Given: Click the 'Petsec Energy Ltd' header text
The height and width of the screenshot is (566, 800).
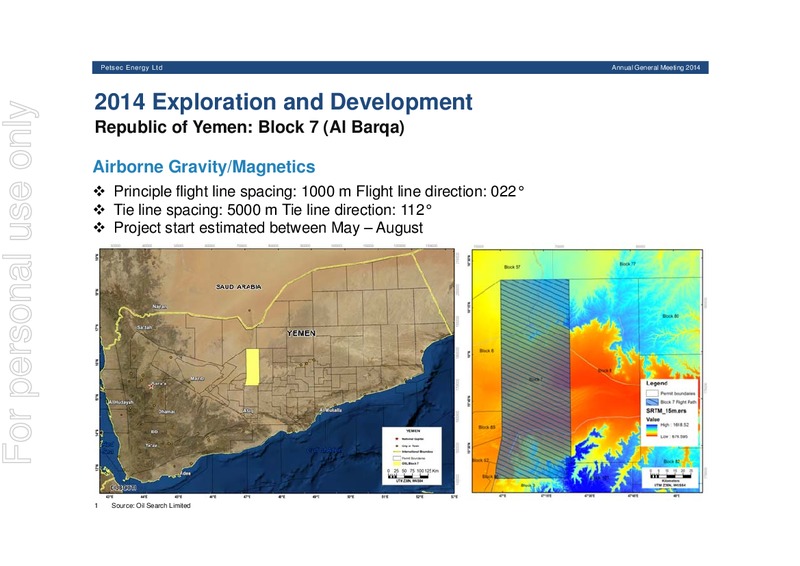Looking at the screenshot, I should 131,67.
